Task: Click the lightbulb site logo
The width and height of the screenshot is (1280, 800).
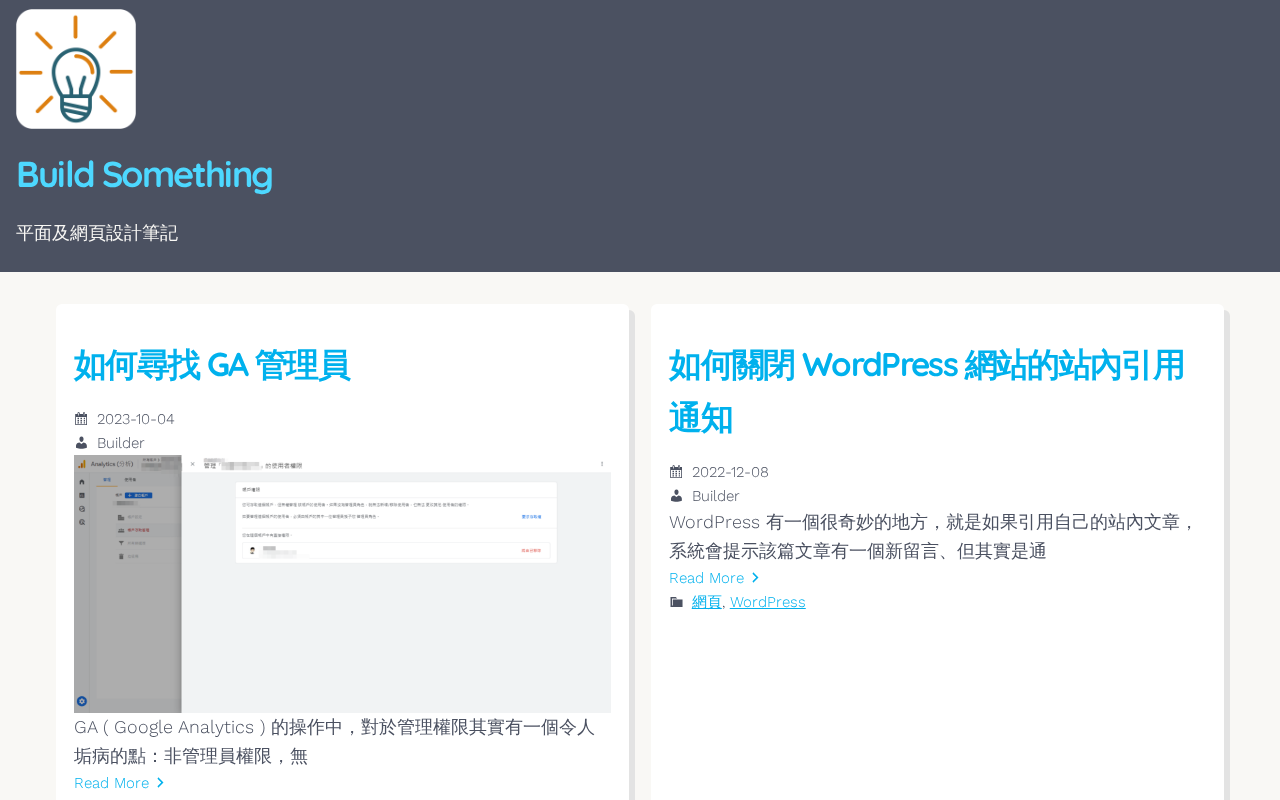Action: click(x=76, y=69)
